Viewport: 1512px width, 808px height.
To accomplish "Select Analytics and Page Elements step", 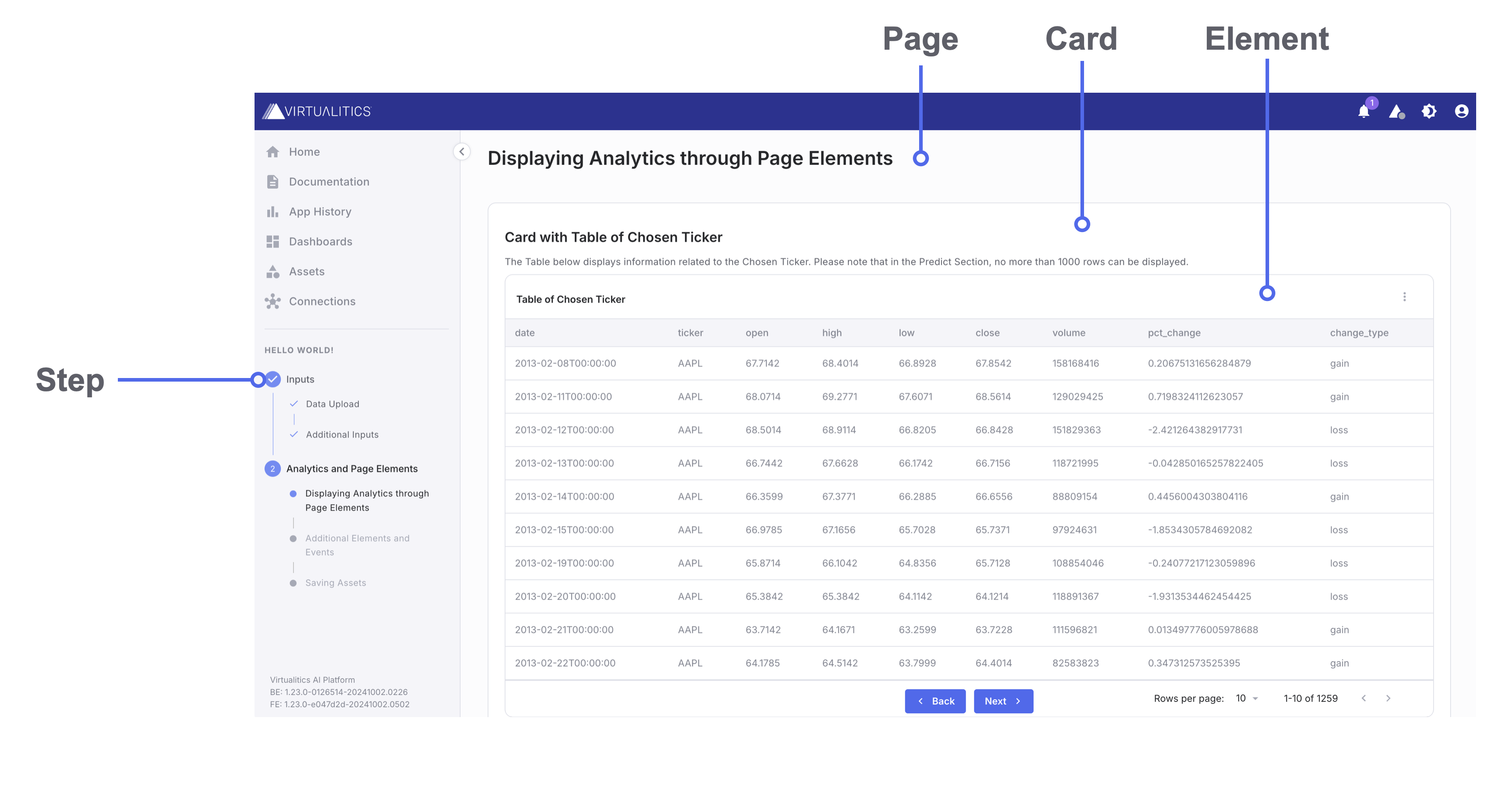I will click(x=352, y=469).
